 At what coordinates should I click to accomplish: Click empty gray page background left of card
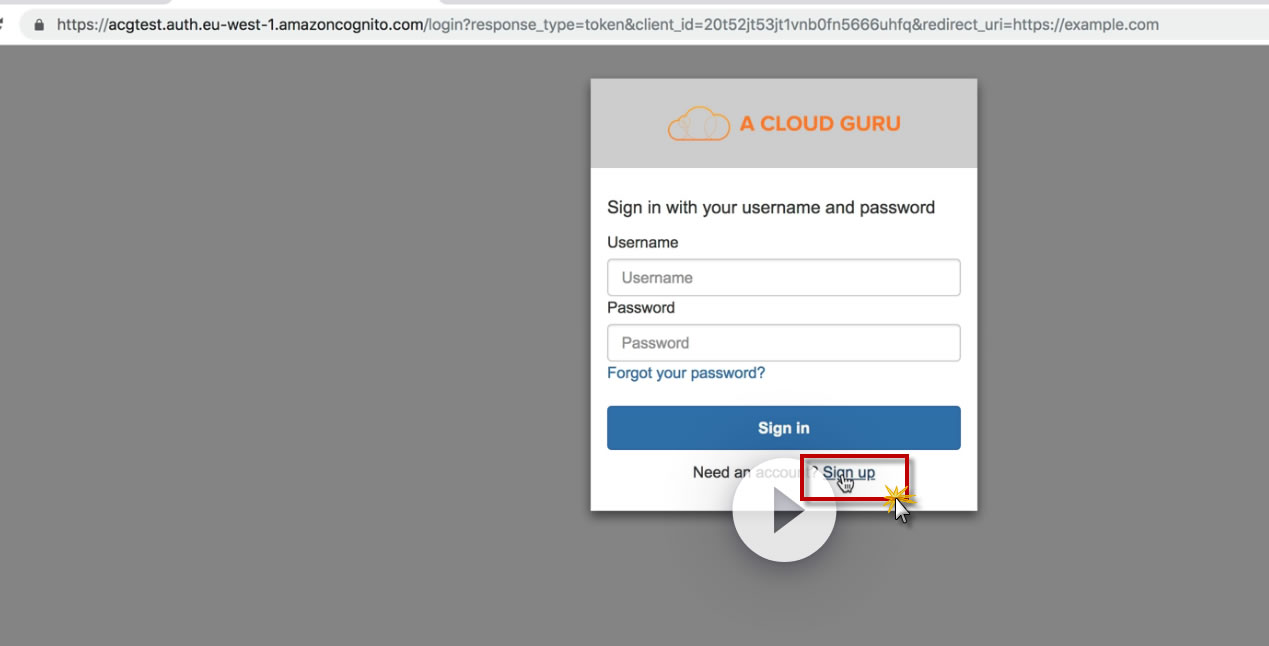[x=300, y=350]
